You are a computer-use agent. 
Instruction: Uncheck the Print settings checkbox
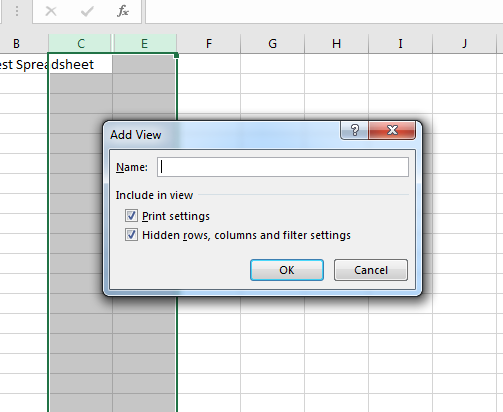[x=131, y=216]
